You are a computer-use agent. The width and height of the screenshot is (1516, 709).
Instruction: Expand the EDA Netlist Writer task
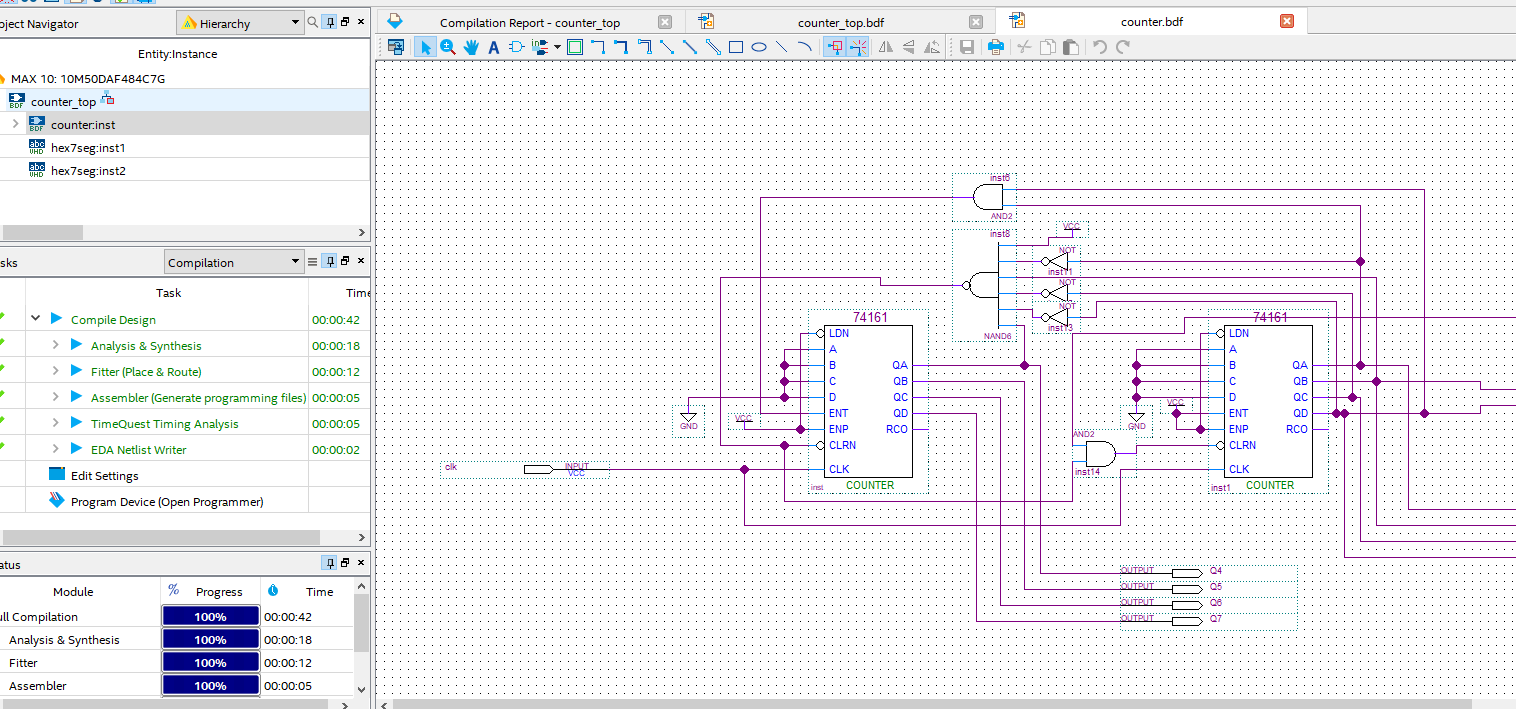(56, 449)
